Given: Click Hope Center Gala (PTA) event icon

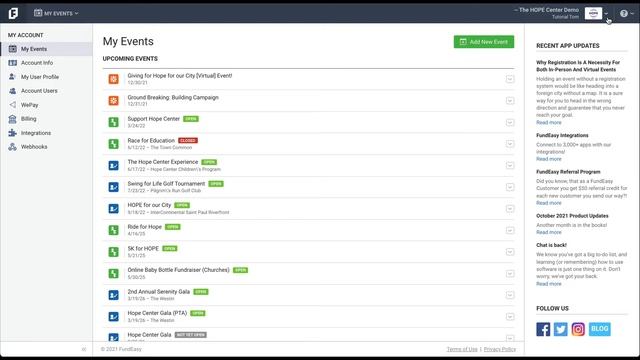Looking at the screenshot, I should (x=113, y=316).
